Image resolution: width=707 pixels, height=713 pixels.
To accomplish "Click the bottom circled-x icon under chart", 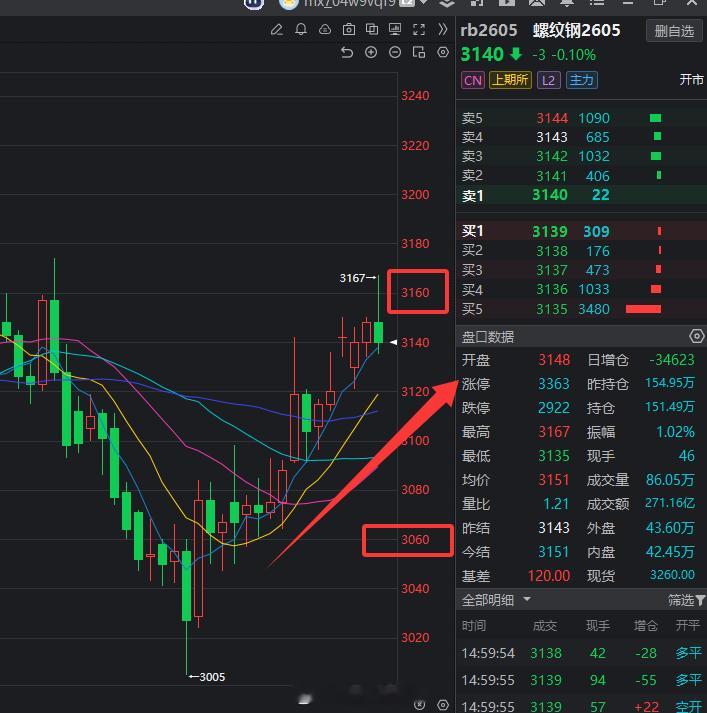I will 420,705.
